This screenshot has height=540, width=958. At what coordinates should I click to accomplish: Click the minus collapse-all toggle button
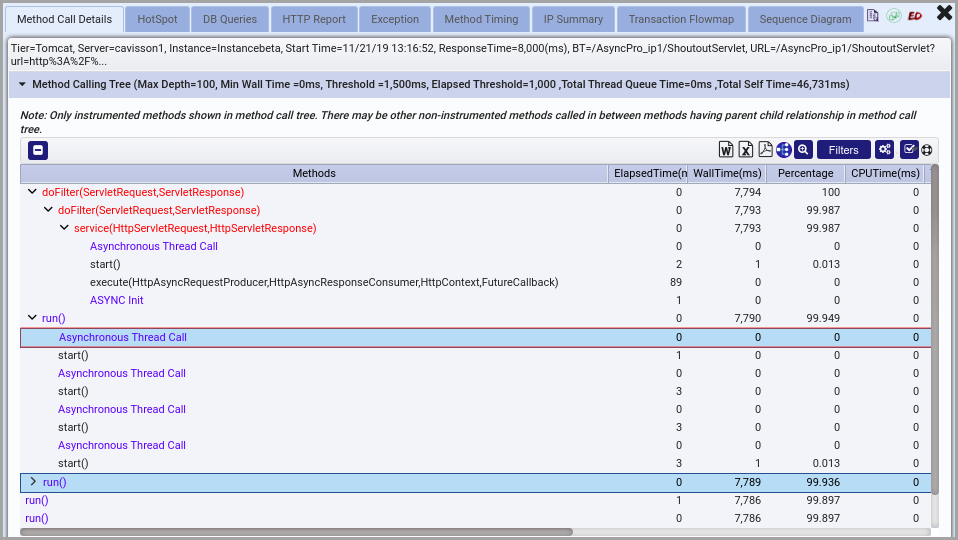38,151
